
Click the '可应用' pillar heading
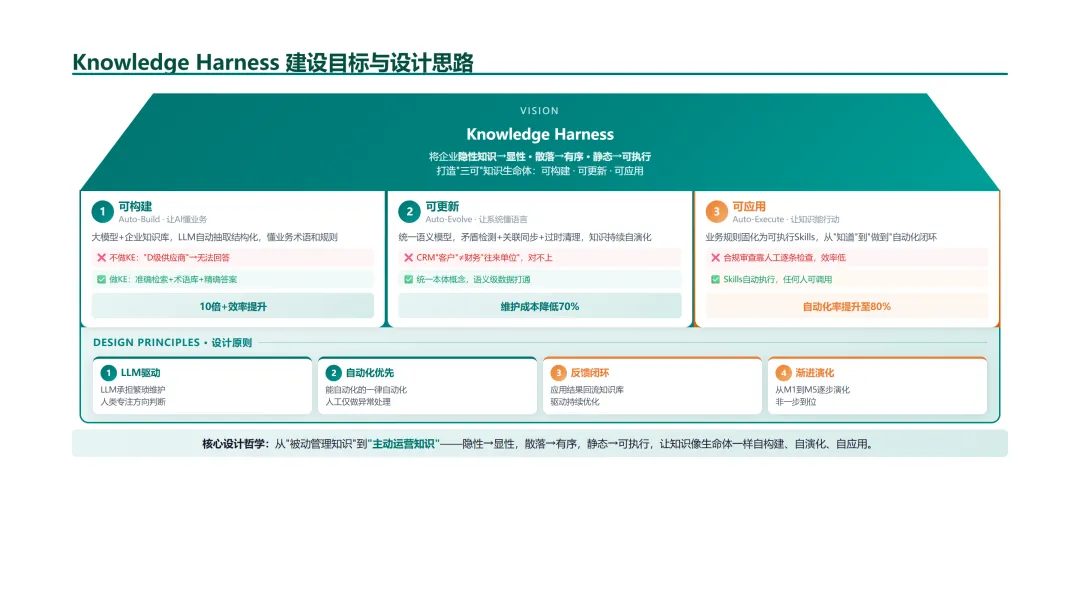click(x=749, y=207)
